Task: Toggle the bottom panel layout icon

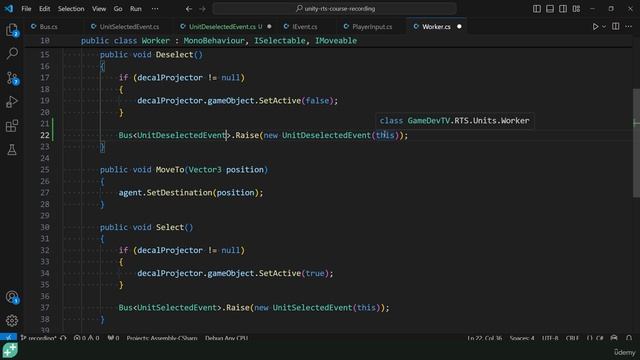Action: 550,9
